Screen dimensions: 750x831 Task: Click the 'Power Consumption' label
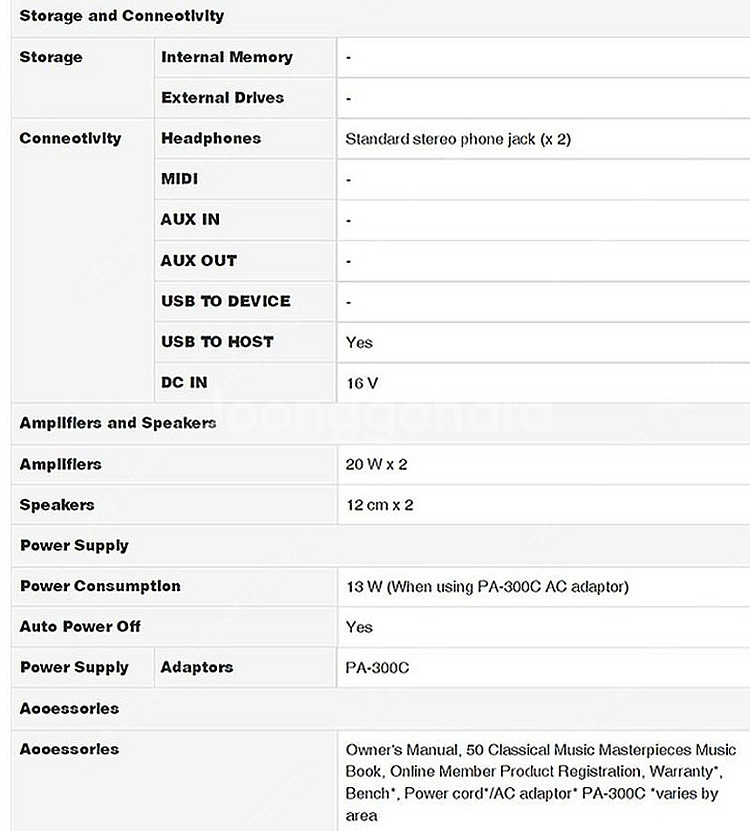coord(101,586)
